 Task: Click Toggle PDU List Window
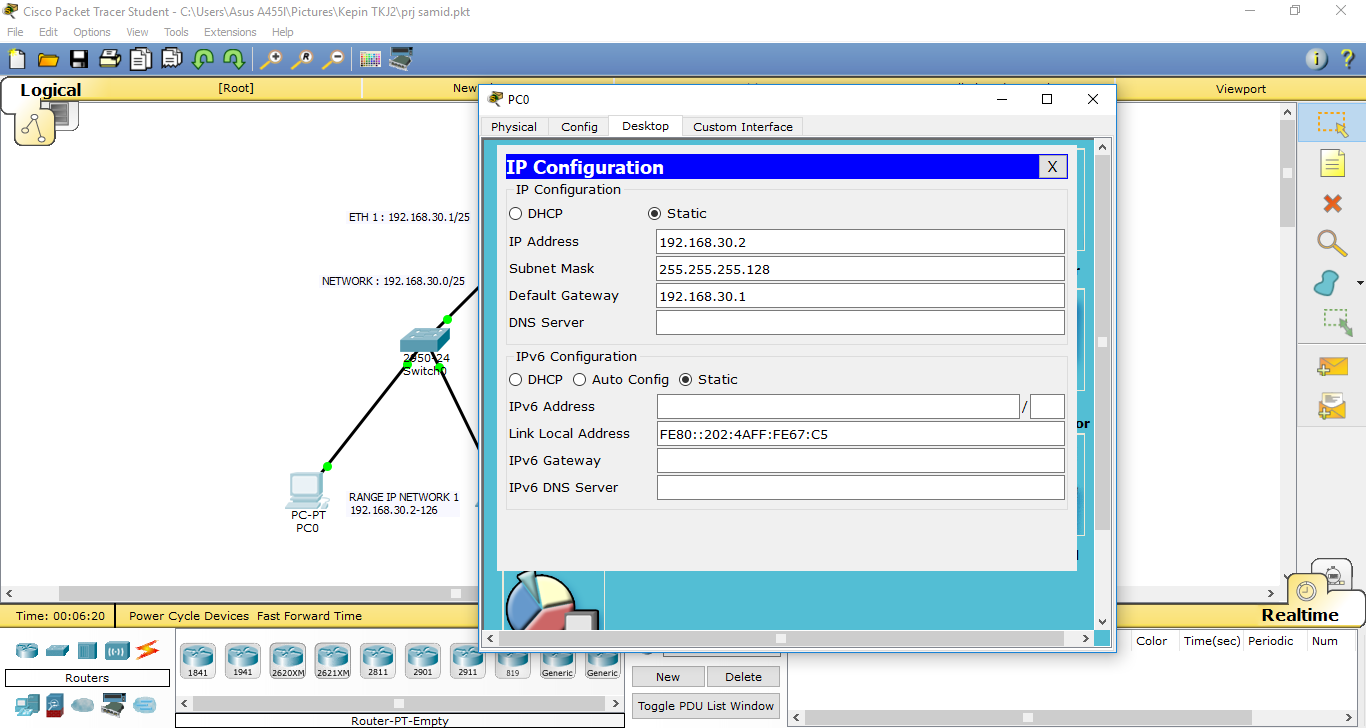(x=706, y=706)
